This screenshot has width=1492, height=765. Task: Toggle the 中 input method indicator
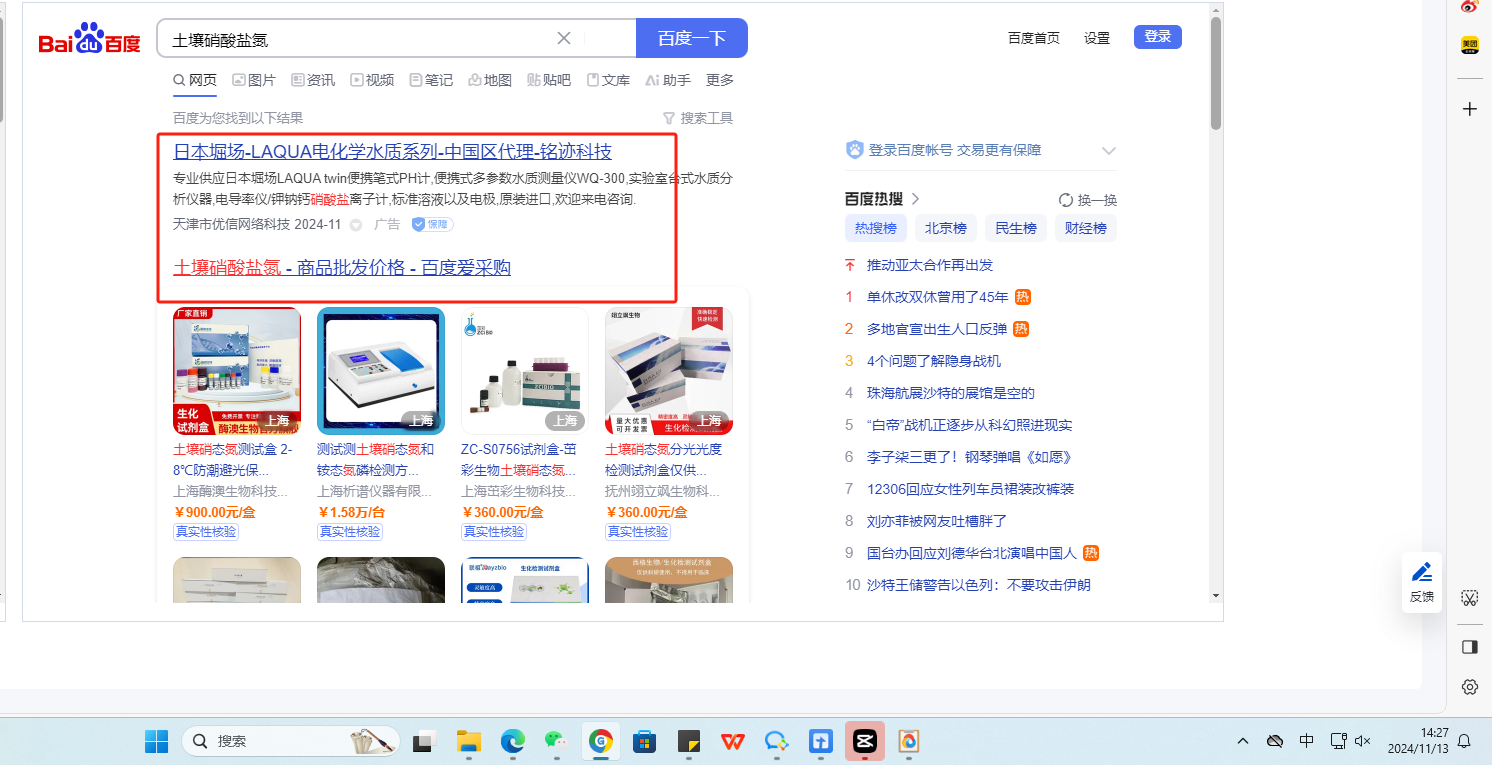point(1307,741)
